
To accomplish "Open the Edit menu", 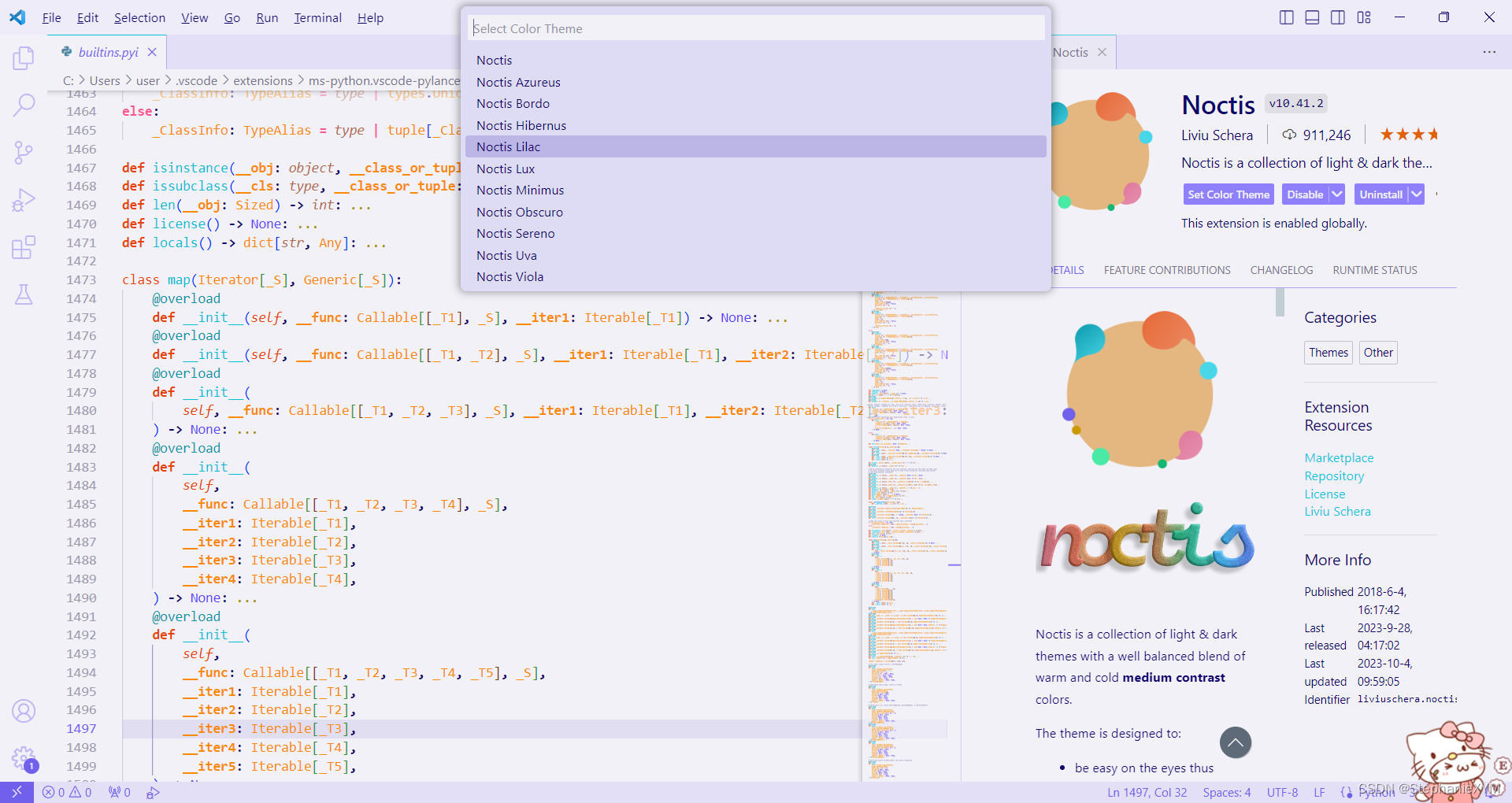I will pyautogui.click(x=87, y=17).
